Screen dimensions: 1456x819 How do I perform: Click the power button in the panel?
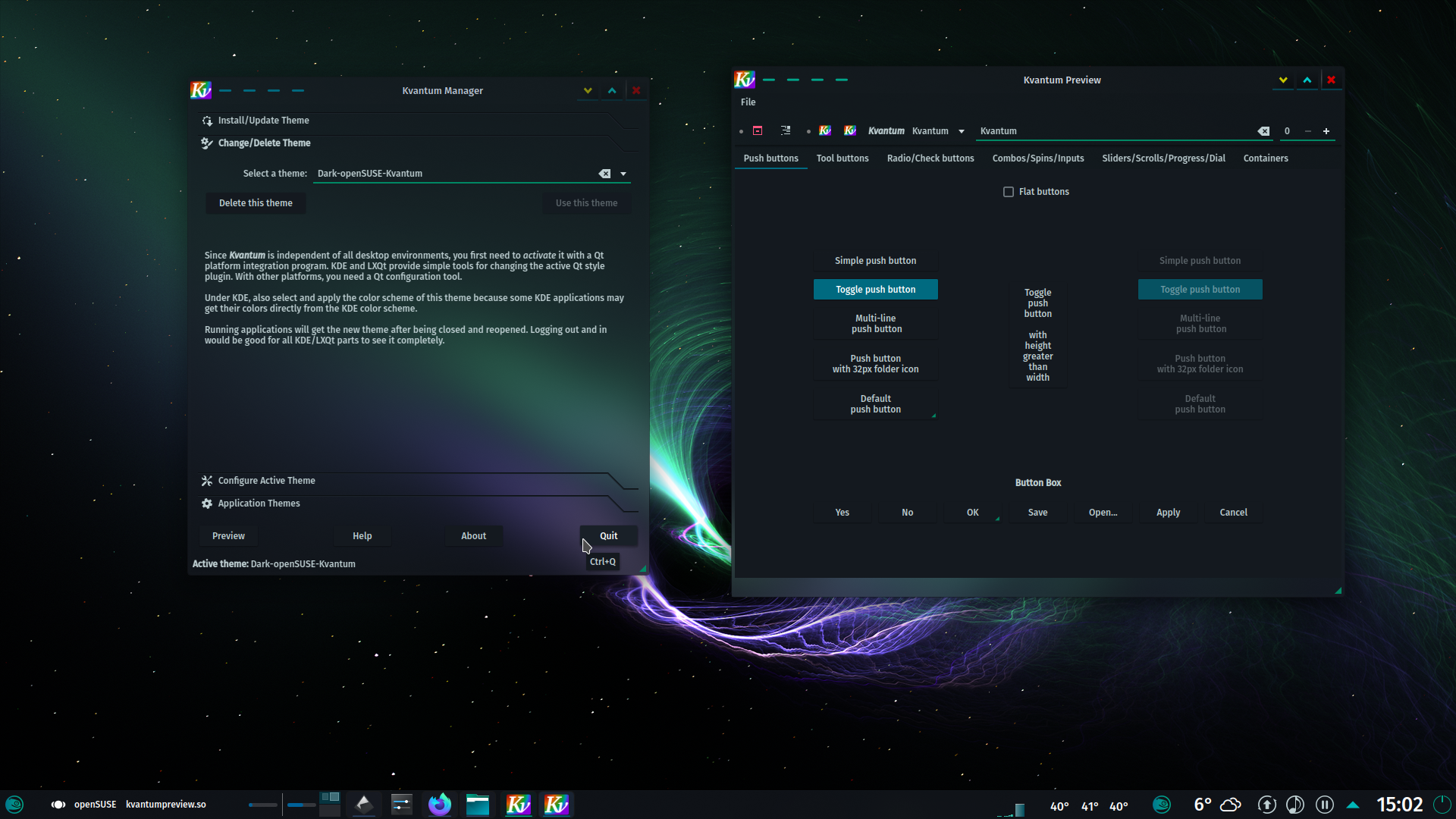(x=1442, y=805)
